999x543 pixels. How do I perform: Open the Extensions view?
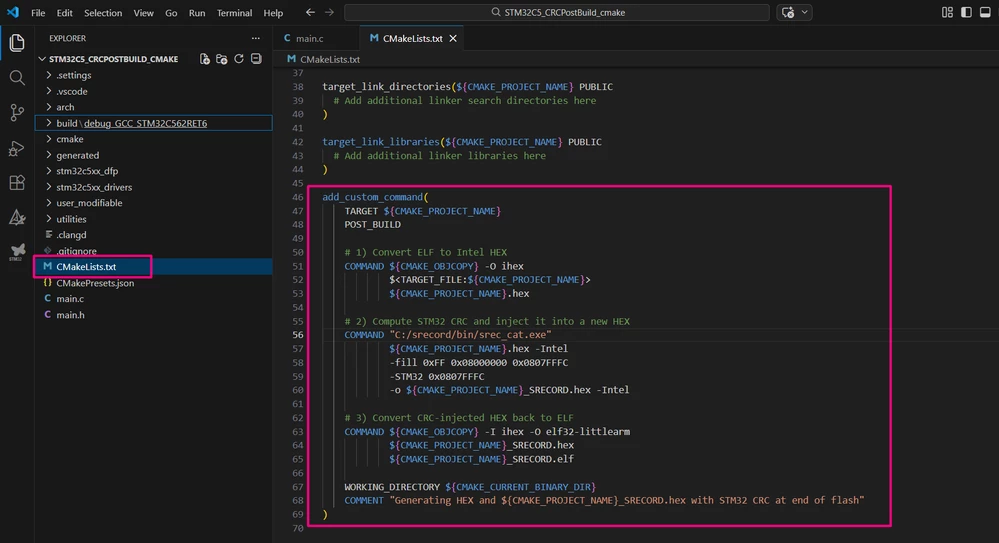(x=17, y=183)
